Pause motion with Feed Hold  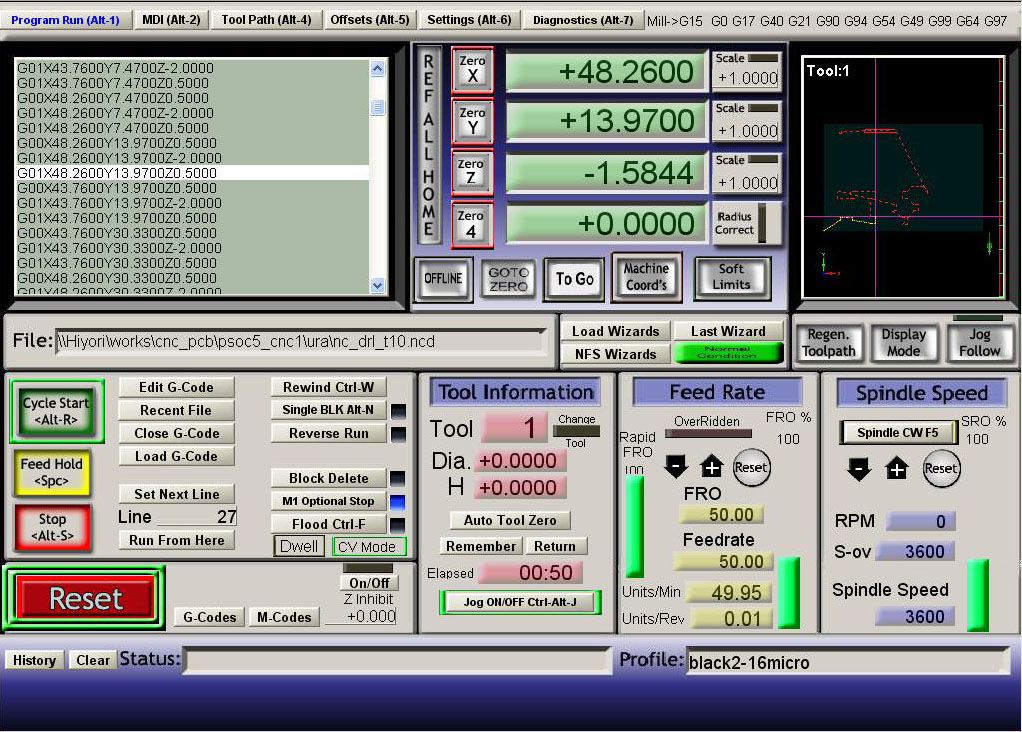[51, 472]
